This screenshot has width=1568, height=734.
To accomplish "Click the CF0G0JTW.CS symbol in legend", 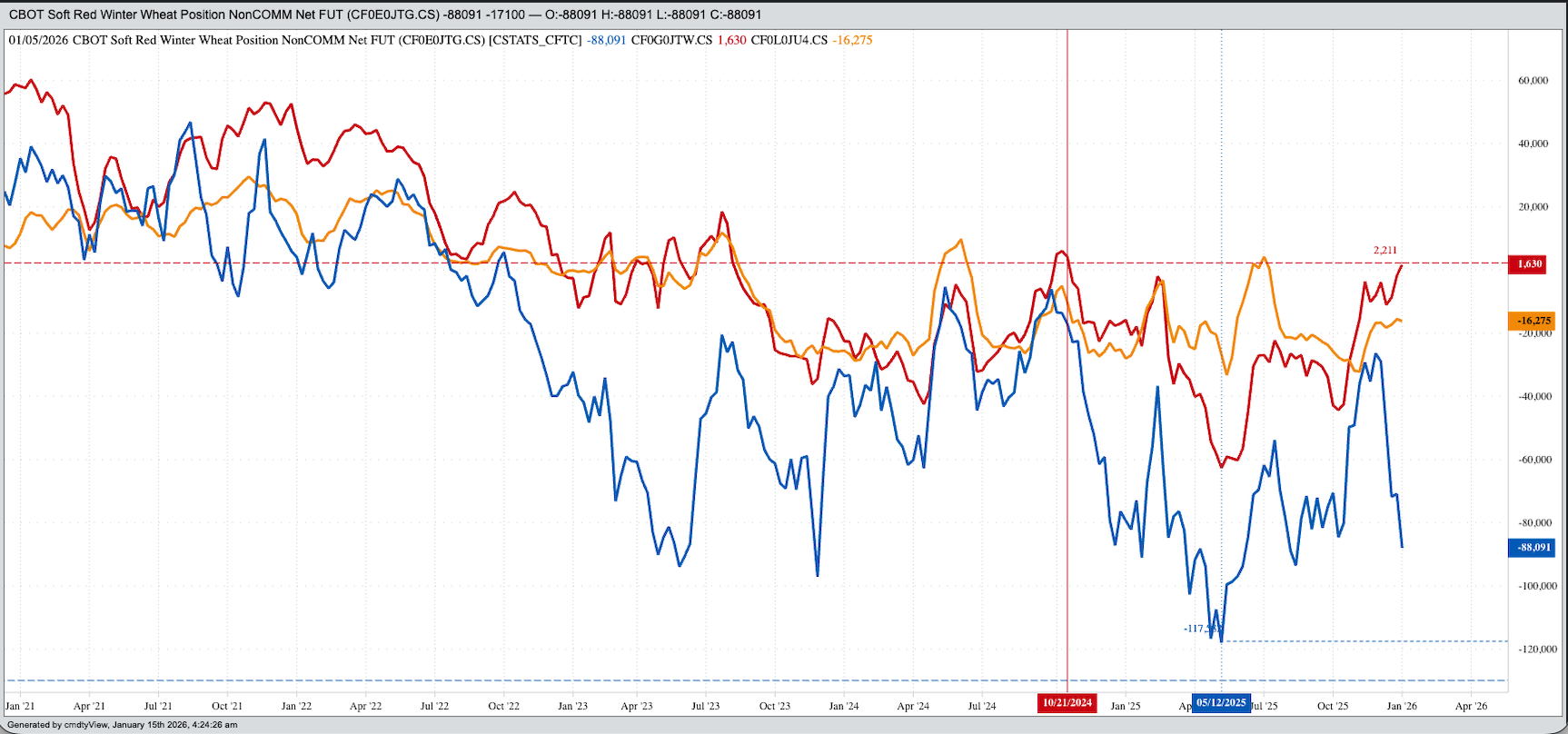I will pyautogui.click(x=671, y=40).
